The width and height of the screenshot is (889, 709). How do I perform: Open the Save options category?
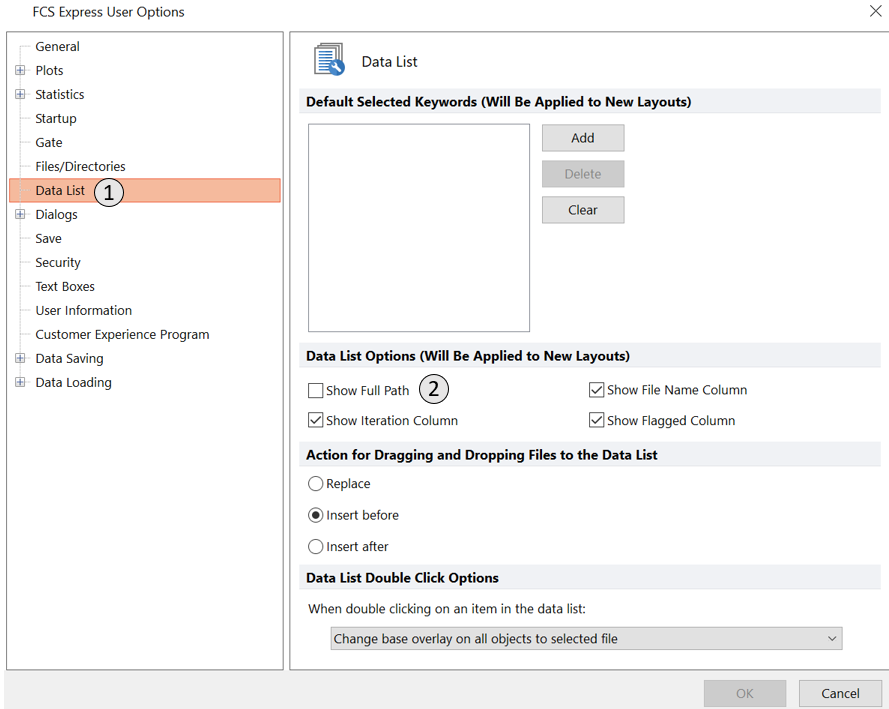[48, 239]
